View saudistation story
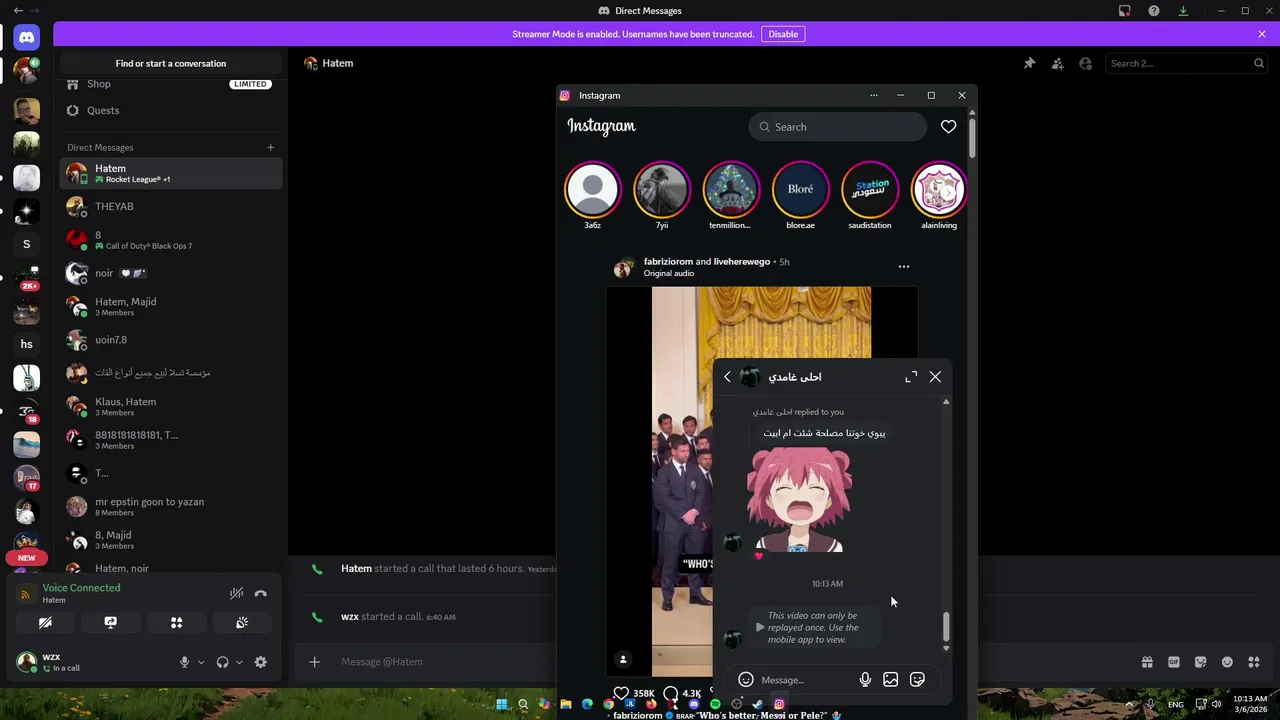 tap(870, 189)
